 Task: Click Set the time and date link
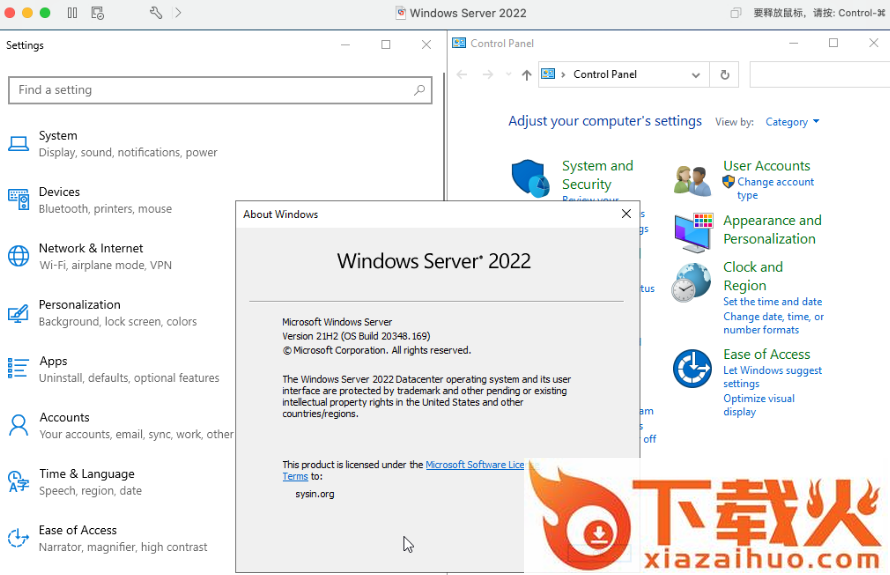(x=772, y=301)
